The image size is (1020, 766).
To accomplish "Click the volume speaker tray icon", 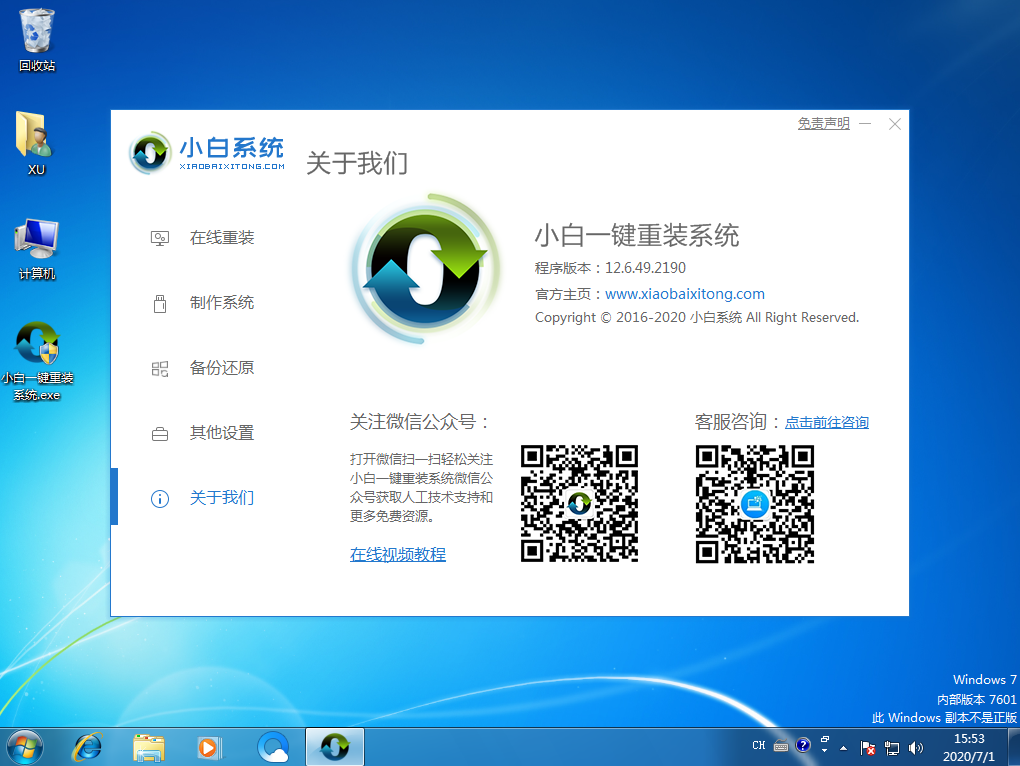I will pyautogui.click(x=916, y=747).
